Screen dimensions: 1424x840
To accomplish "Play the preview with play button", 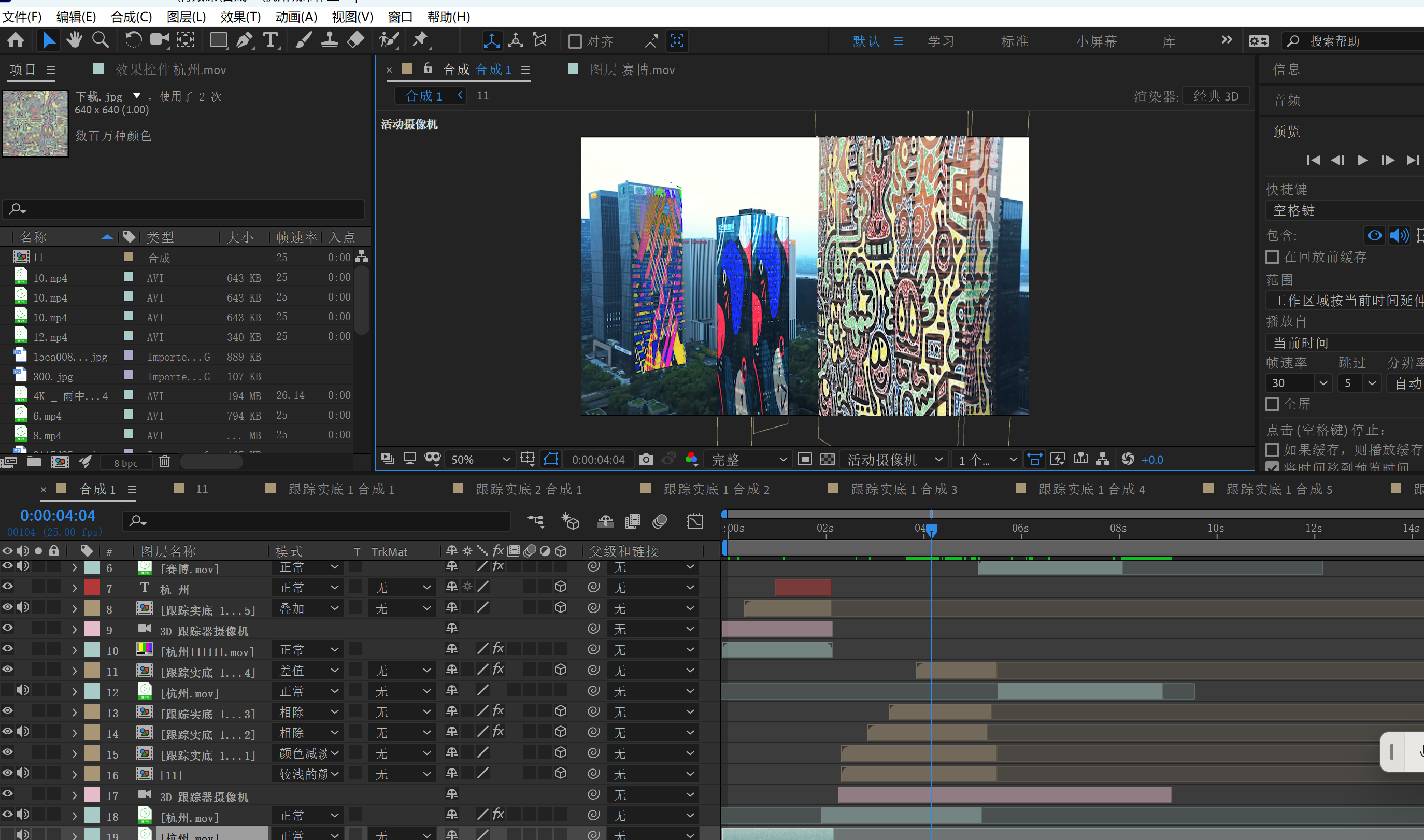I will click(x=1362, y=160).
